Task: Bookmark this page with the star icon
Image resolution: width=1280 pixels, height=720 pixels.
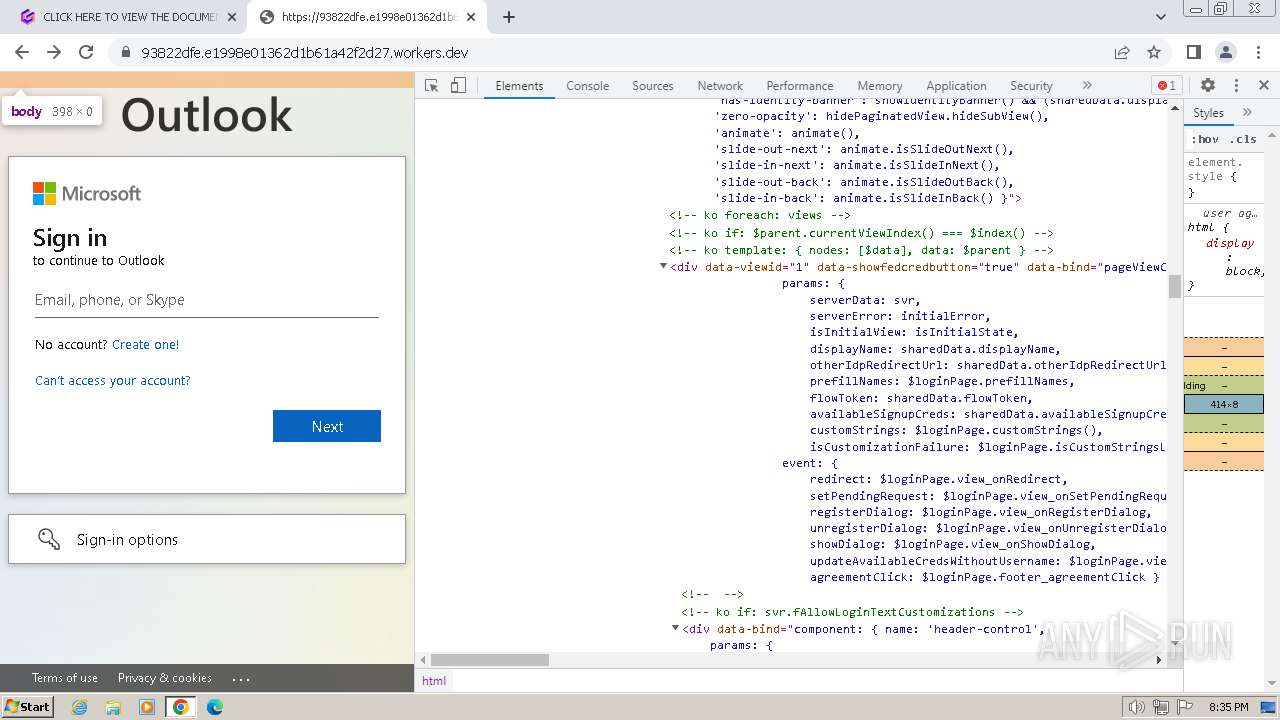Action: coord(1154,52)
